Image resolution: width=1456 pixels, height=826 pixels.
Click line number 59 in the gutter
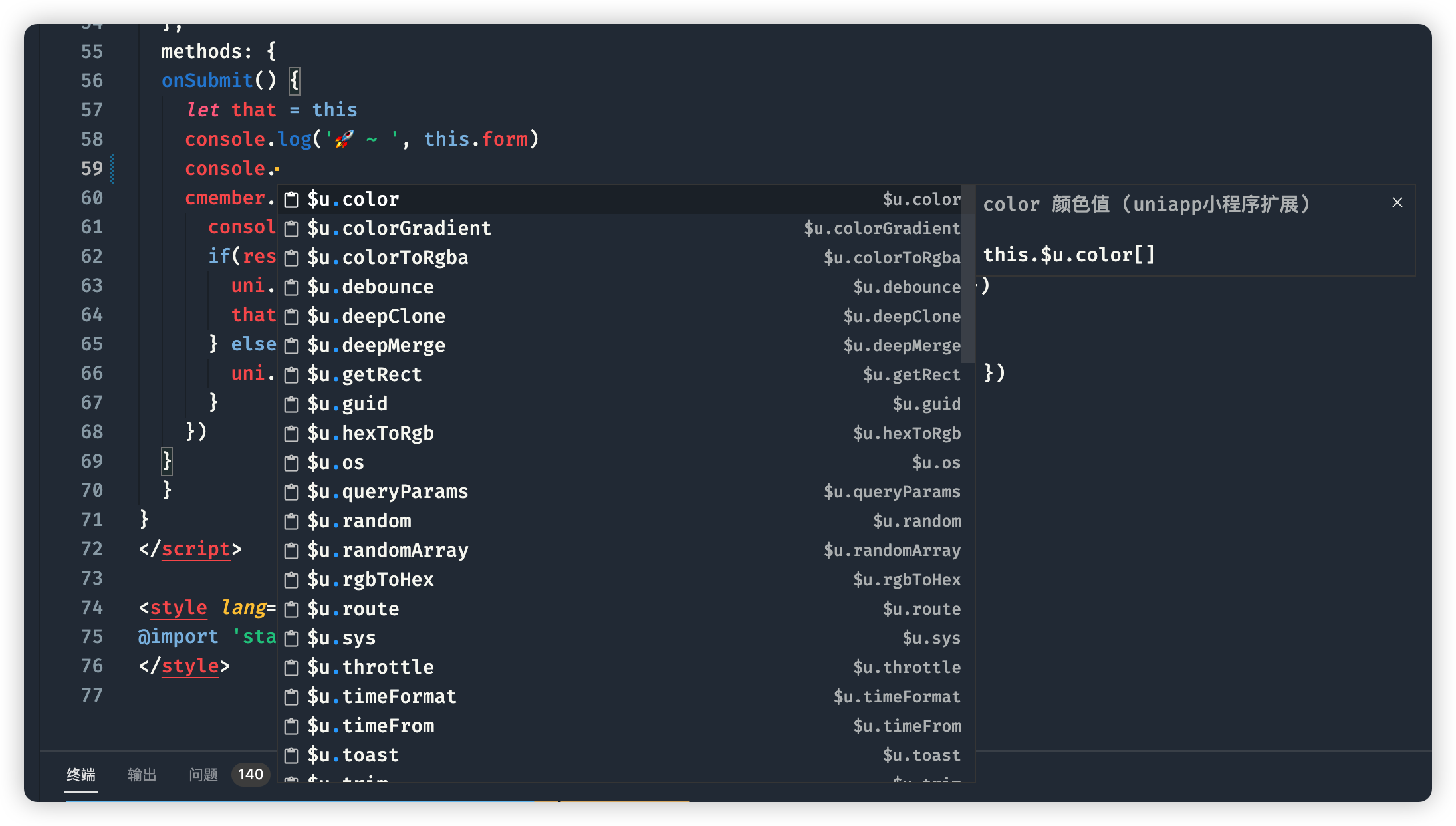coord(92,168)
